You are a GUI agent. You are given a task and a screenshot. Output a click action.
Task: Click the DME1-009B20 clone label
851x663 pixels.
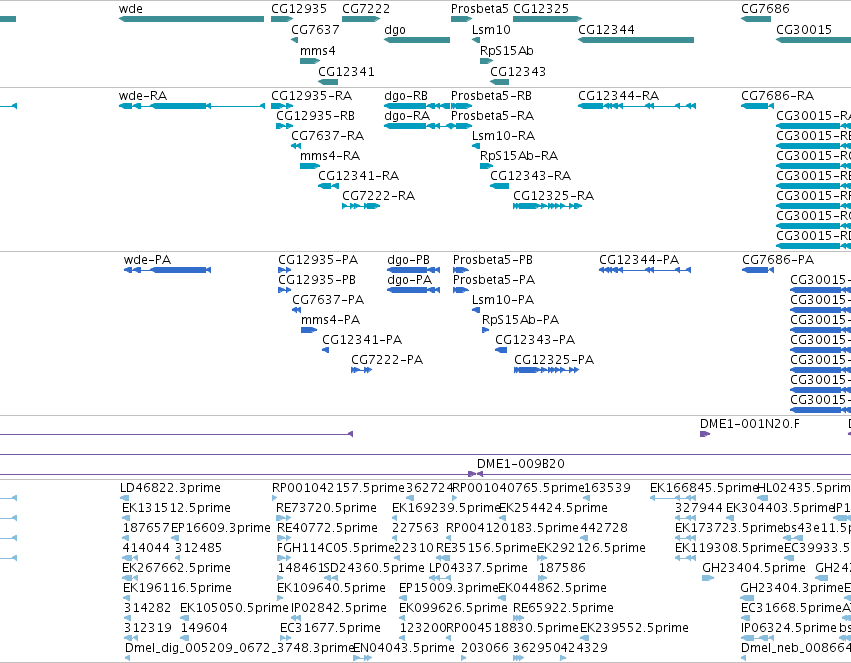[520, 464]
